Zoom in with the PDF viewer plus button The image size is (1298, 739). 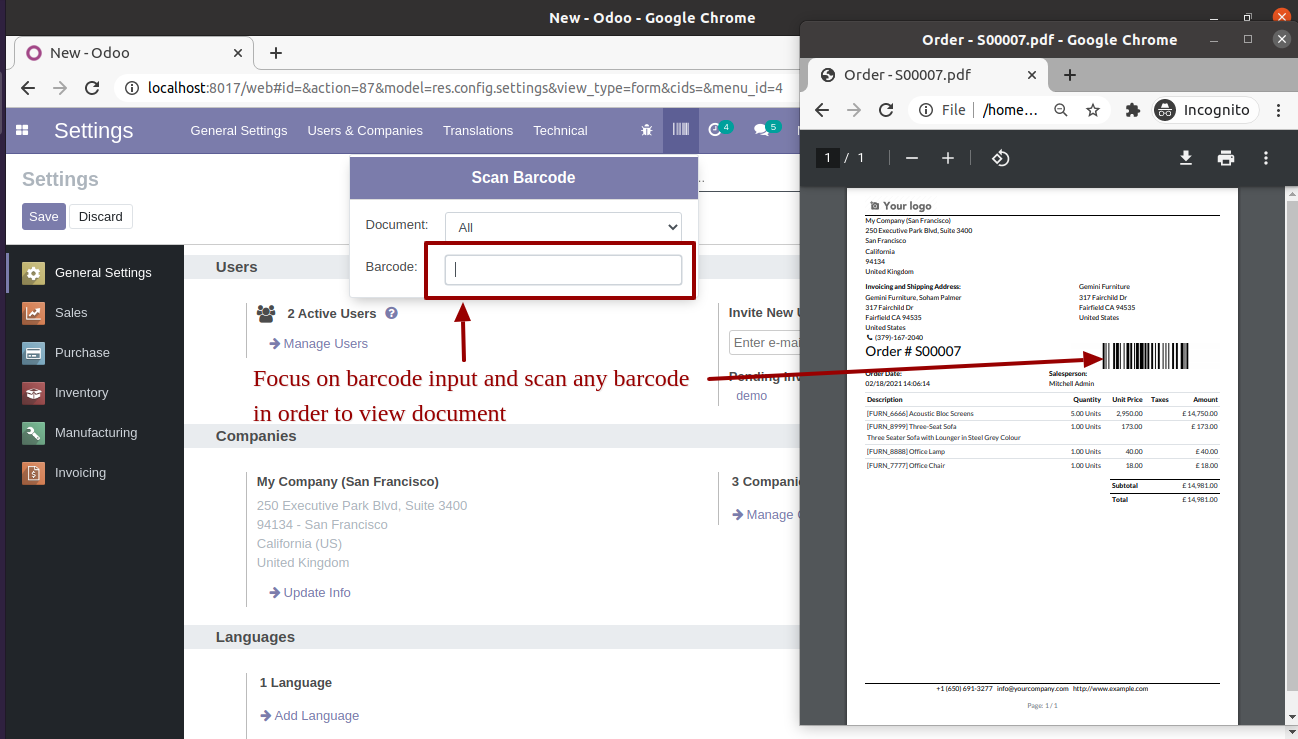point(948,158)
